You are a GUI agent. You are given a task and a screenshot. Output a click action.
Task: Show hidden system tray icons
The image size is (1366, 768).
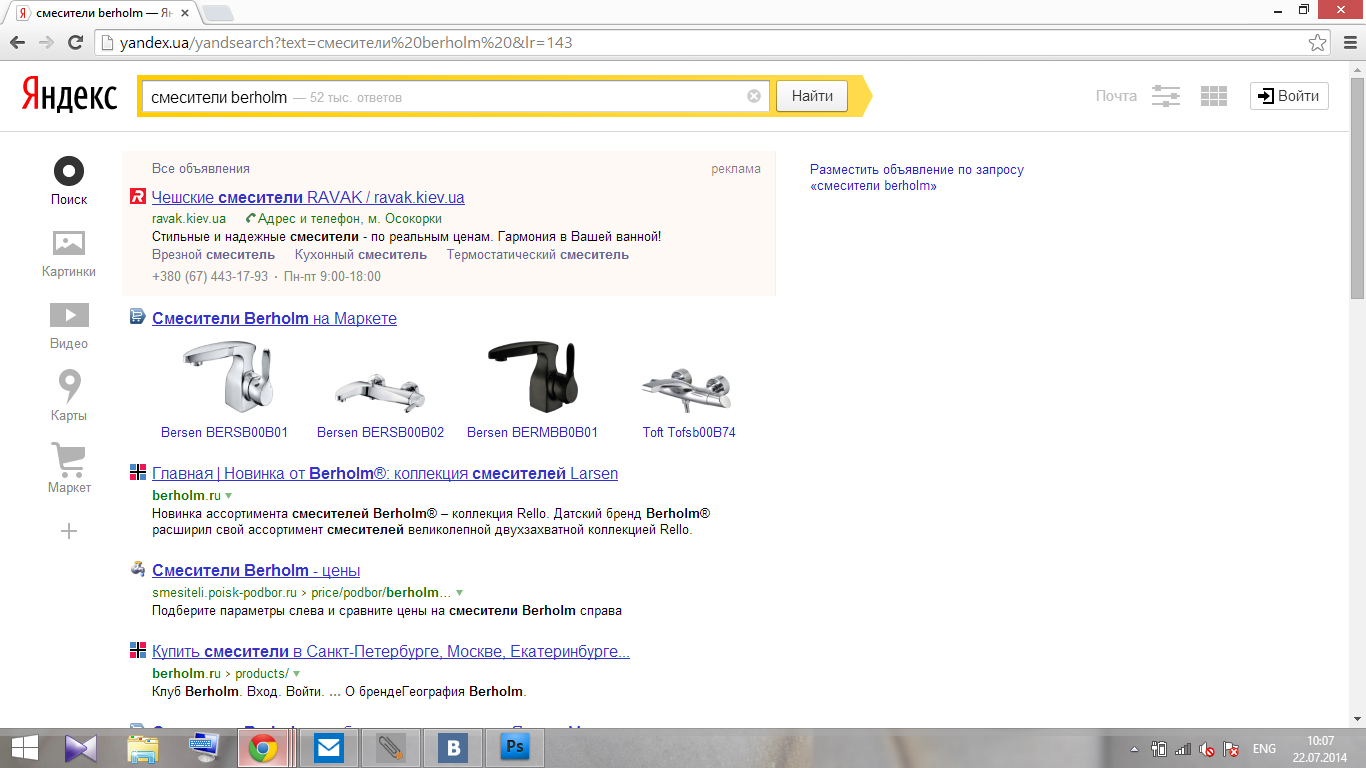tap(1134, 749)
